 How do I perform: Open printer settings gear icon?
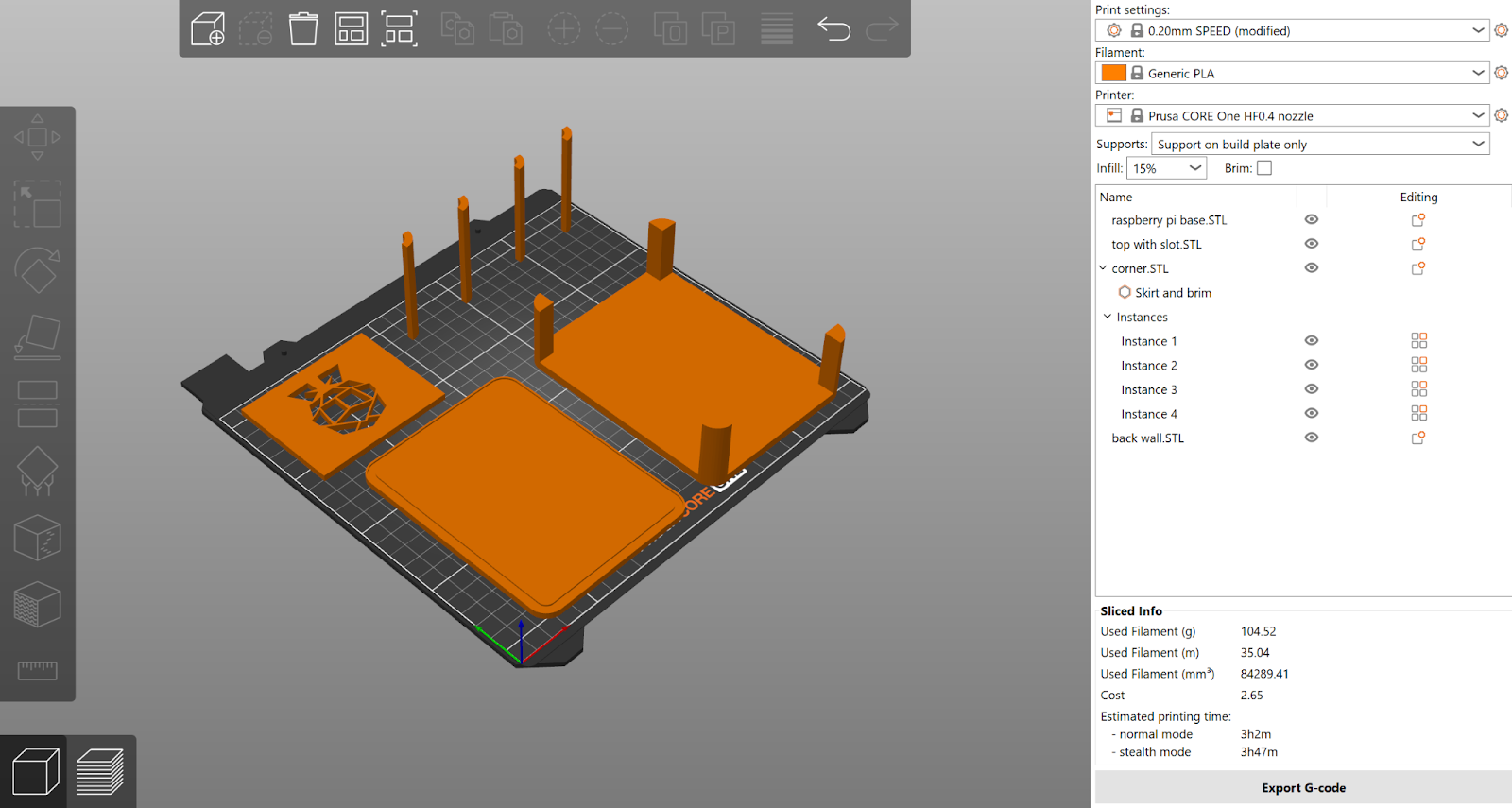(1501, 115)
